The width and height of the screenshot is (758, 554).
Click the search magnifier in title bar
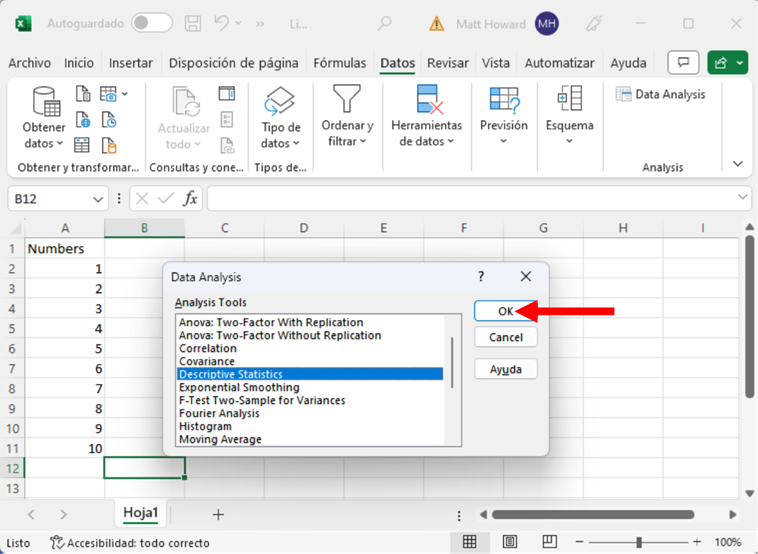(x=385, y=23)
